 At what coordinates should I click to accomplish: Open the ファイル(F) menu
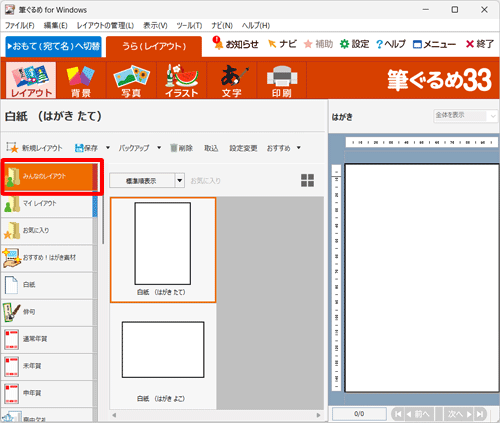[20, 25]
